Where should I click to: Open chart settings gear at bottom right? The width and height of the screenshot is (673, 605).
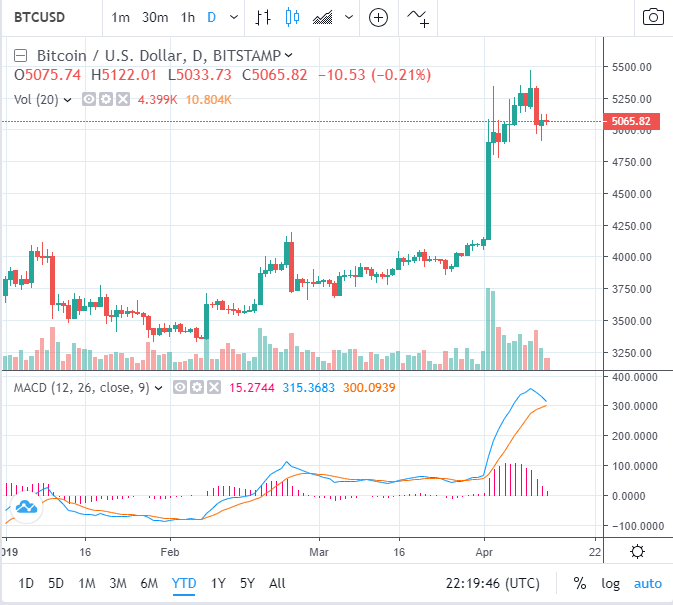[638, 552]
